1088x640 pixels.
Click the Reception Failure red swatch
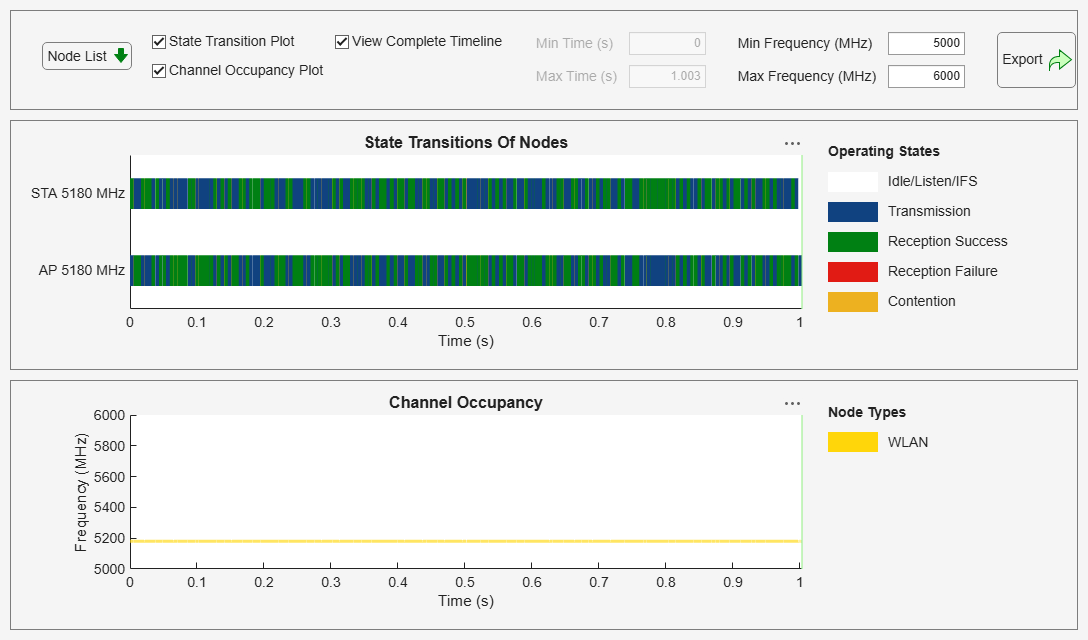[853, 271]
